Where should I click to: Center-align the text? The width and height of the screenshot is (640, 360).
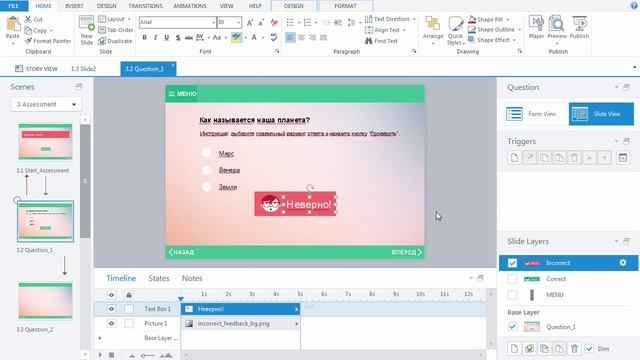(x=301, y=38)
